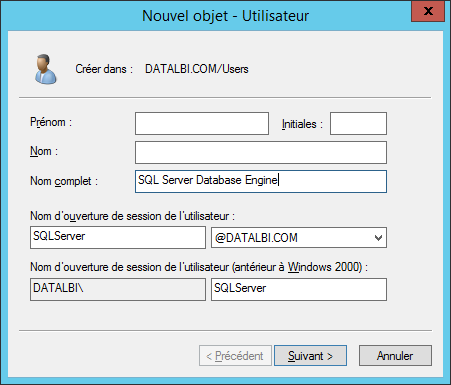The width and height of the screenshot is (451, 385).
Task: Proceed with the Suivant > button
Action: [310, 356]
